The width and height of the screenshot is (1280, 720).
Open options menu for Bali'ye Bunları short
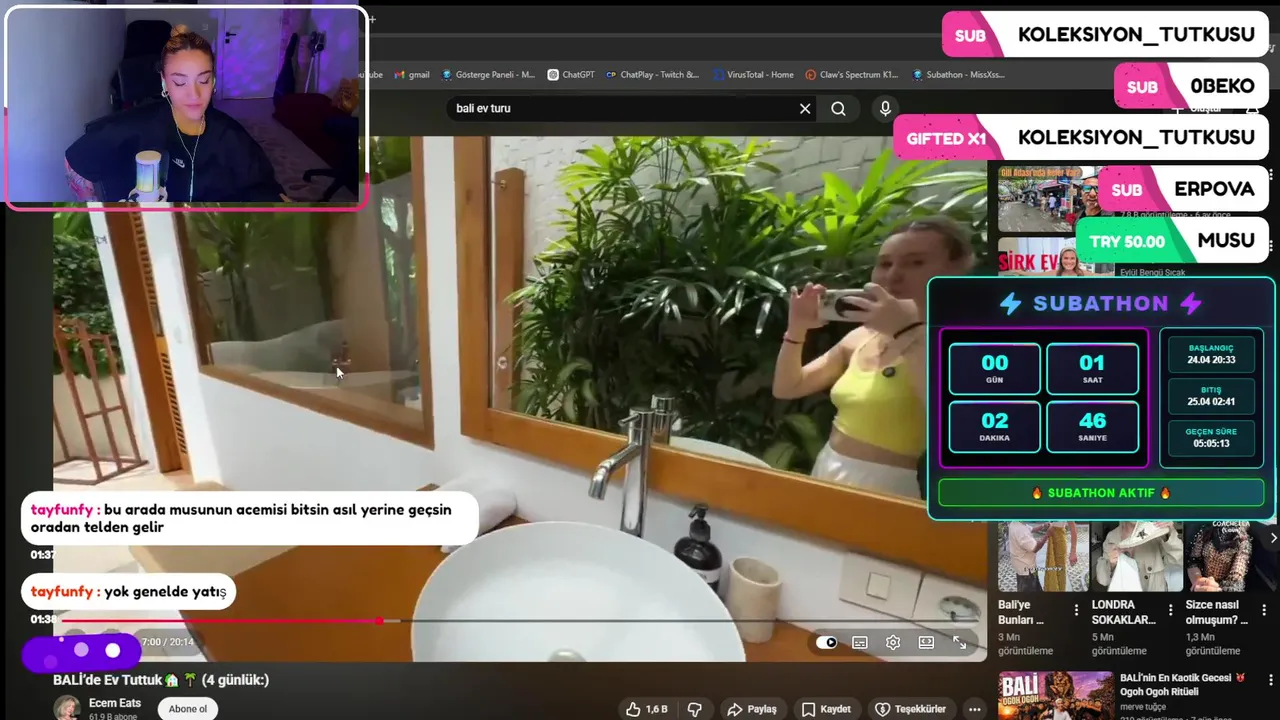coord(1077,610)
